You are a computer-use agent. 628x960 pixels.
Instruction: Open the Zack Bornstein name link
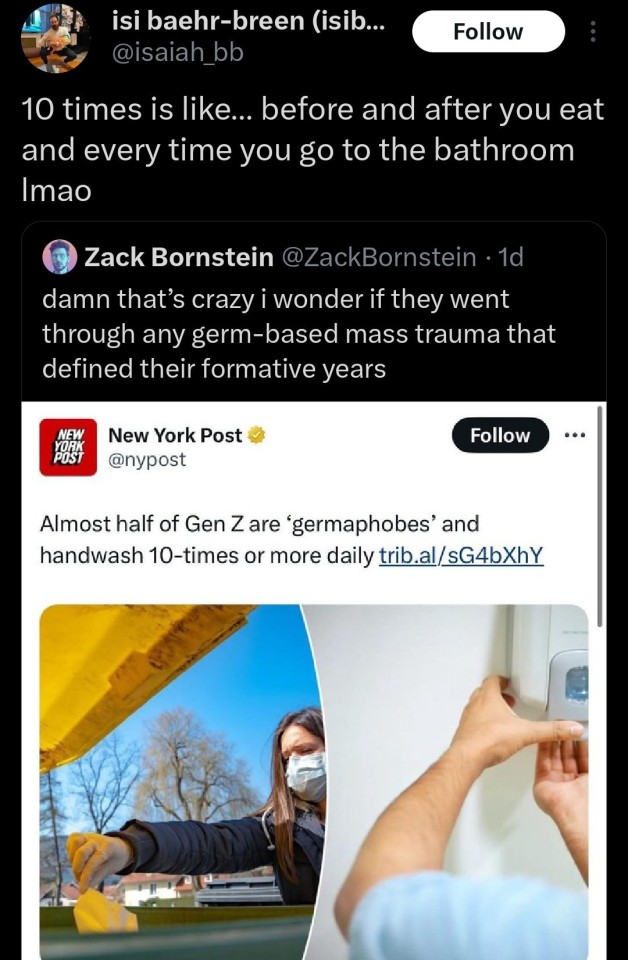click(x=179, y=258)
